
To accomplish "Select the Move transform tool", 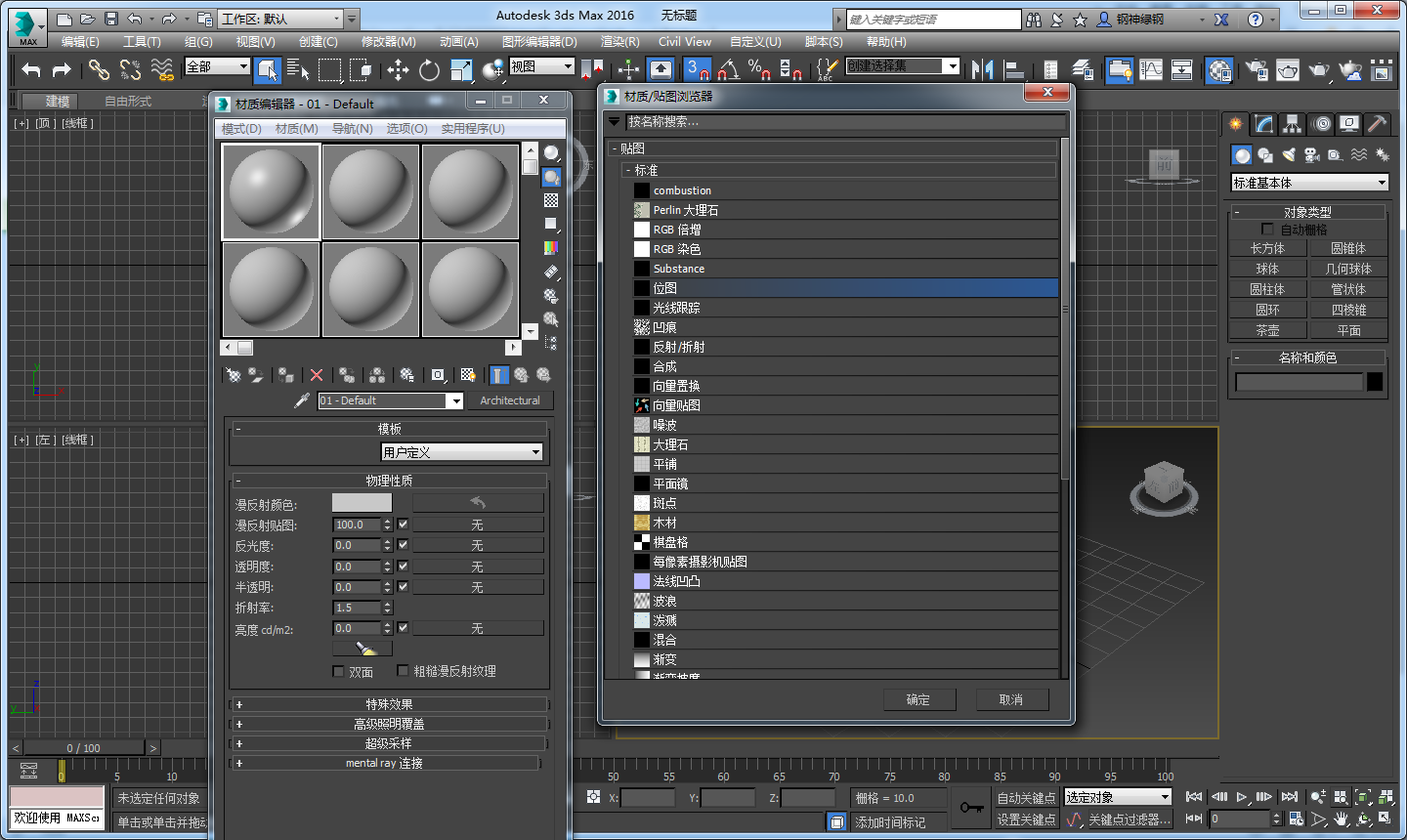I will (x=398, y=69).
